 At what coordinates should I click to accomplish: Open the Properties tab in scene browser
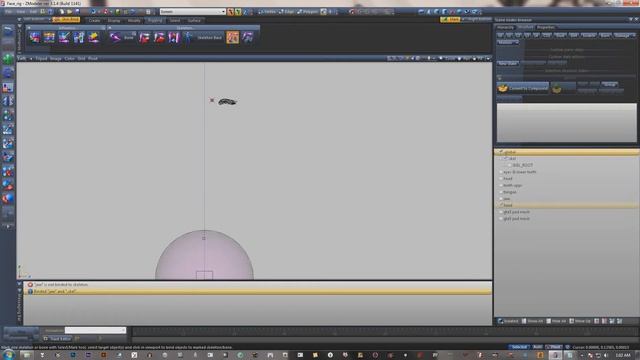pyautogui.click(x=546, y=27)
